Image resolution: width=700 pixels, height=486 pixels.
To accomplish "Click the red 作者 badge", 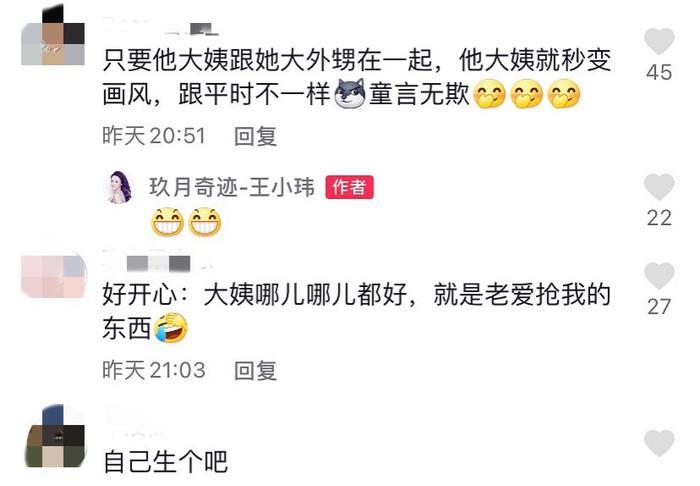I will pyautogui.click(x=349, y=187).
